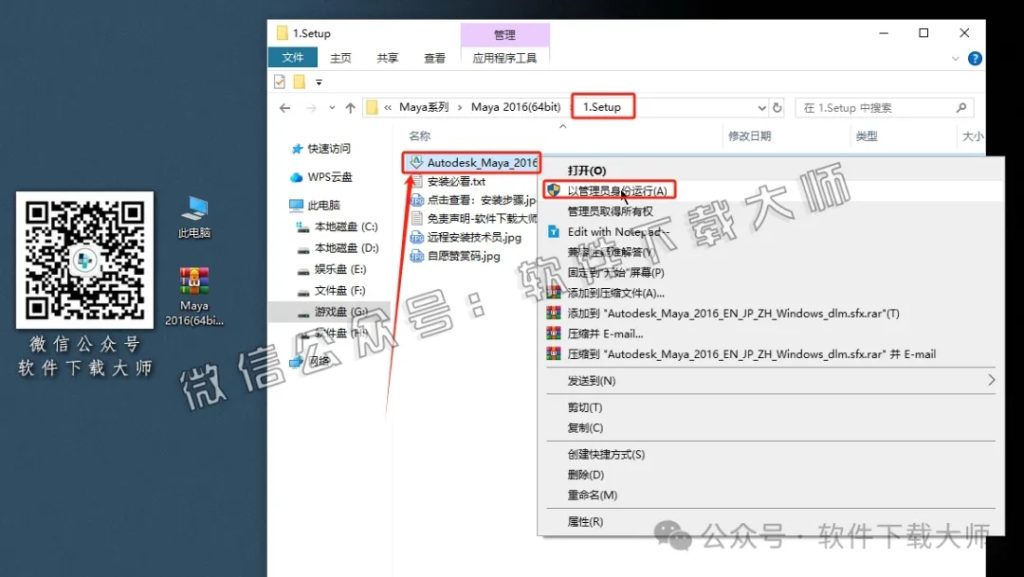Viewport: 1024px width, 577px height.
Task: Click the magnifier search icon
Action: click(961, 108)
